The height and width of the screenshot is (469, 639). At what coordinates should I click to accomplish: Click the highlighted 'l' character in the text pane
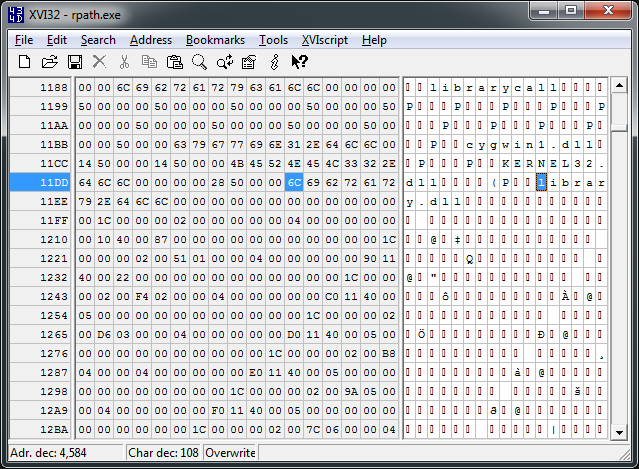(x=541, y=183)
